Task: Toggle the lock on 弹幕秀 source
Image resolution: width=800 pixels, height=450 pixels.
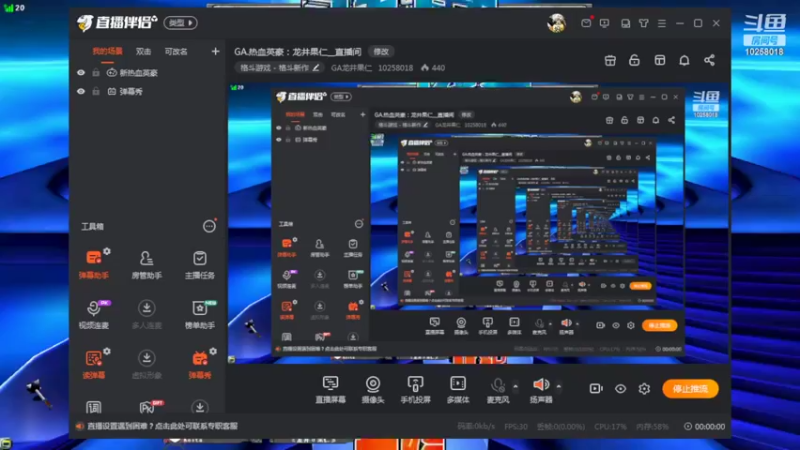Action: 95,91
